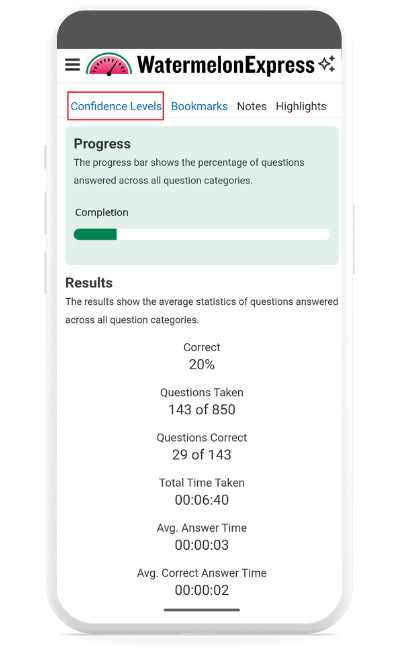The width and height of the screenshot is (400, 650).
Task: Tap the Progress heading
Action: (x=102, y=144)
